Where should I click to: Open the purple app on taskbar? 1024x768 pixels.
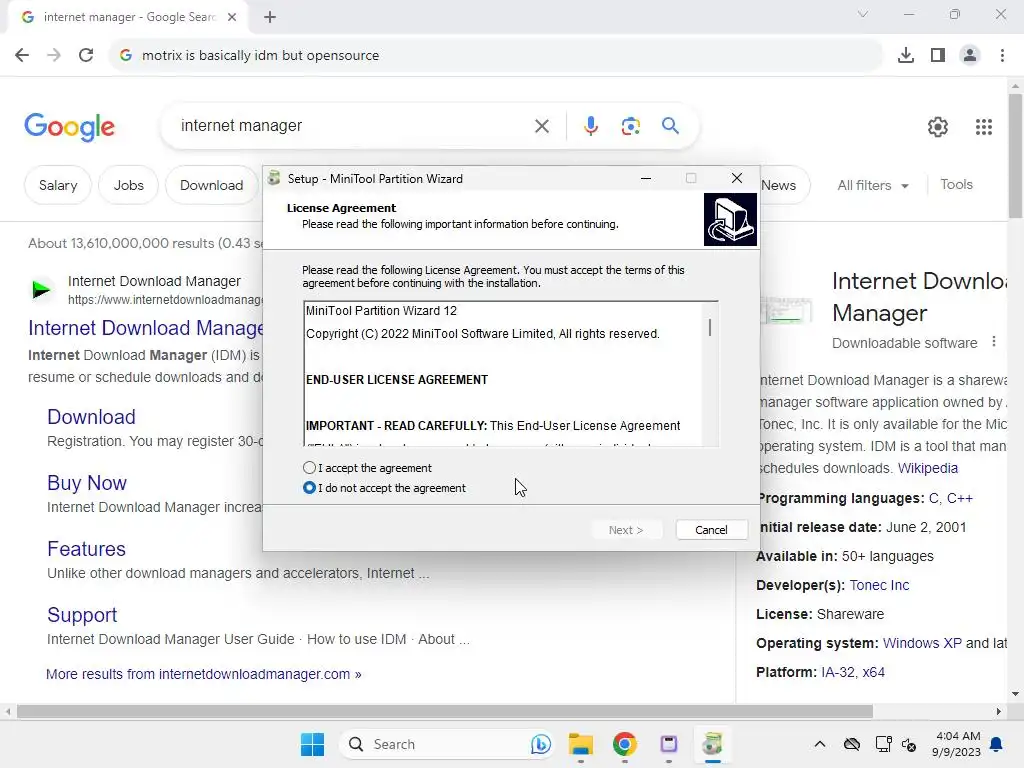[669, 744]
